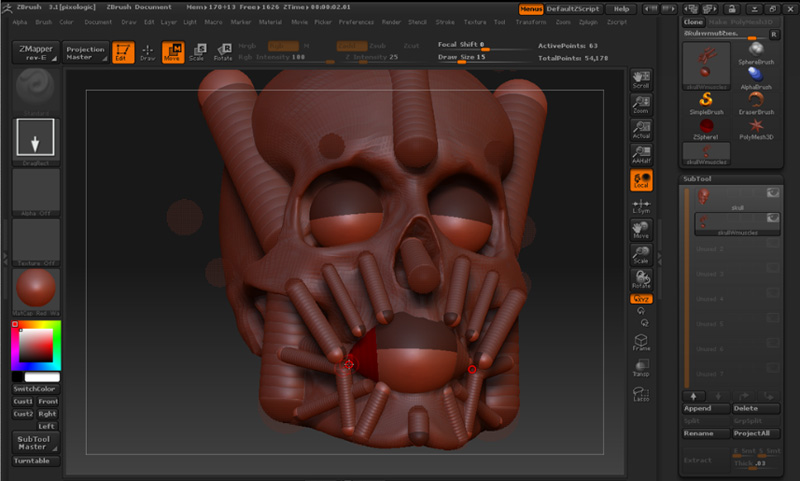Click the right shelf Move view icon
The image size is (800, 481).
(641, 230)
